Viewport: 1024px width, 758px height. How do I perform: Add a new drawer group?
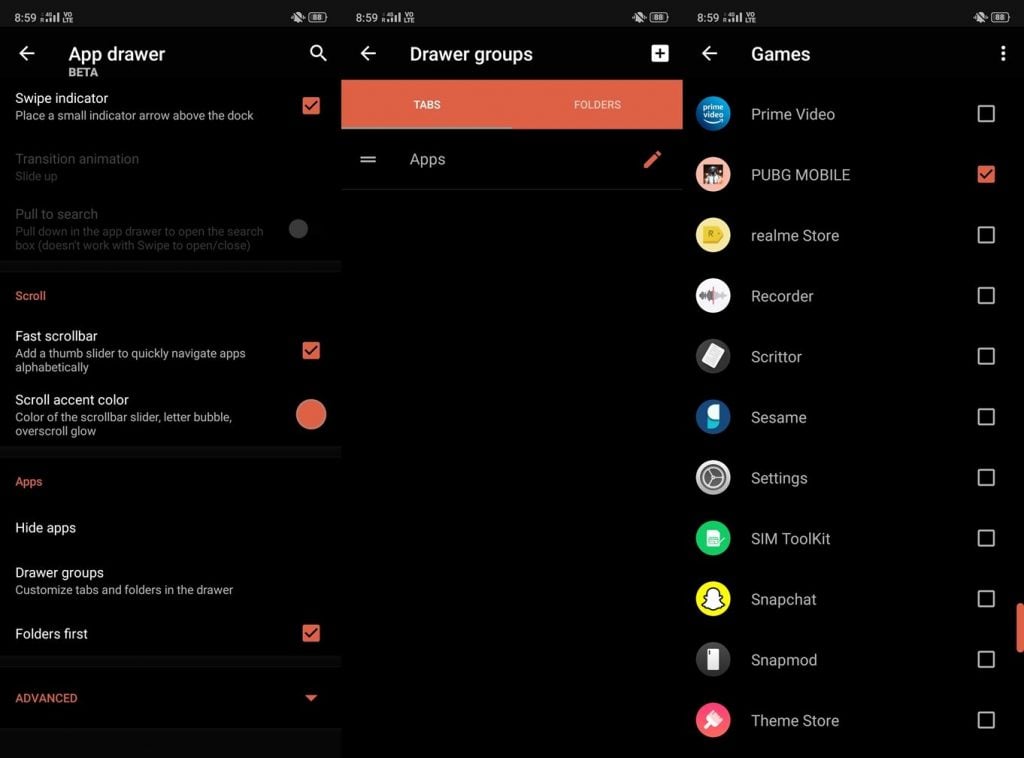tap(660, 54)
